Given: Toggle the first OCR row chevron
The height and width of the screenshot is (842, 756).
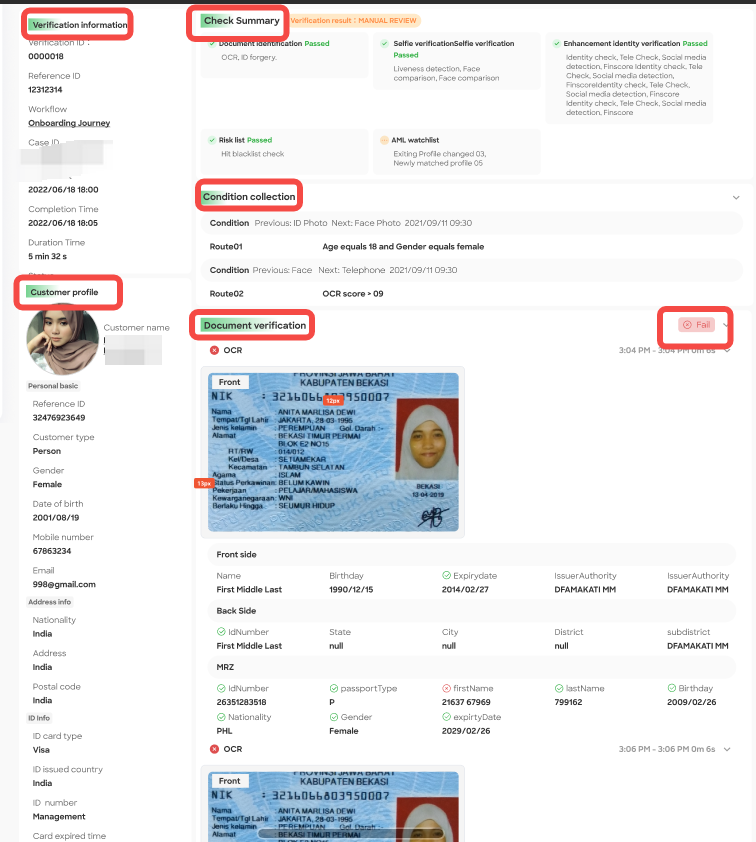Looking at the screenshot, I should [x=728, y=351].
